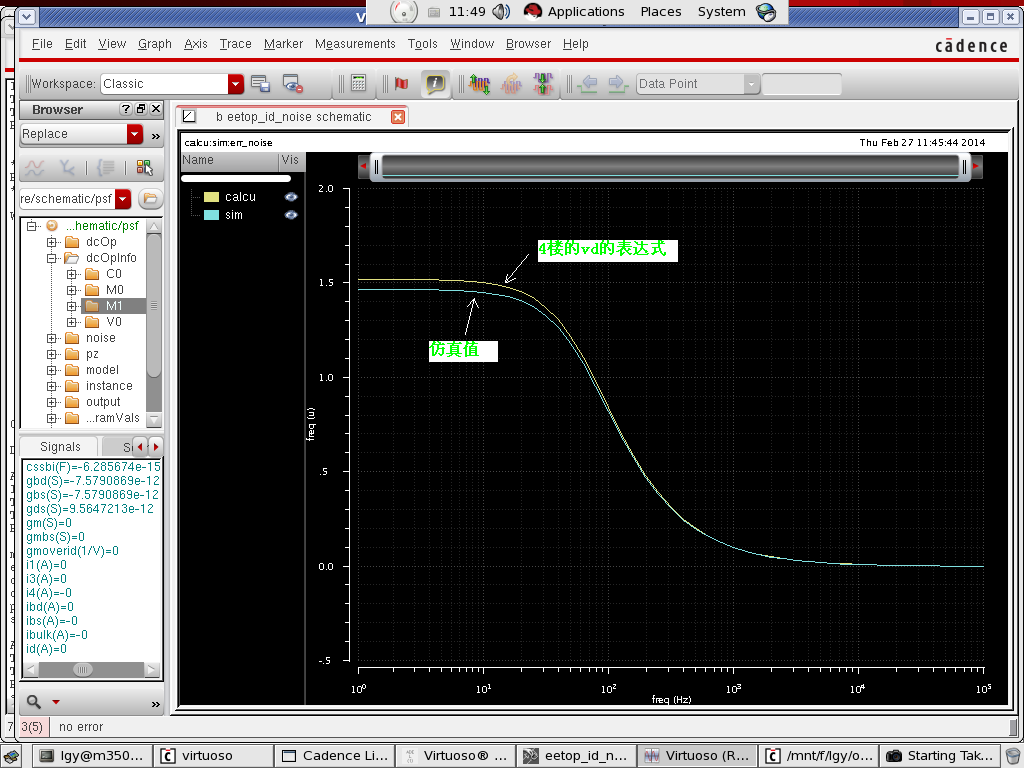Image resolution: width=1024 pixels, height=768 pixels.
Task: Click the red flag marker icon
Action: 401,84
